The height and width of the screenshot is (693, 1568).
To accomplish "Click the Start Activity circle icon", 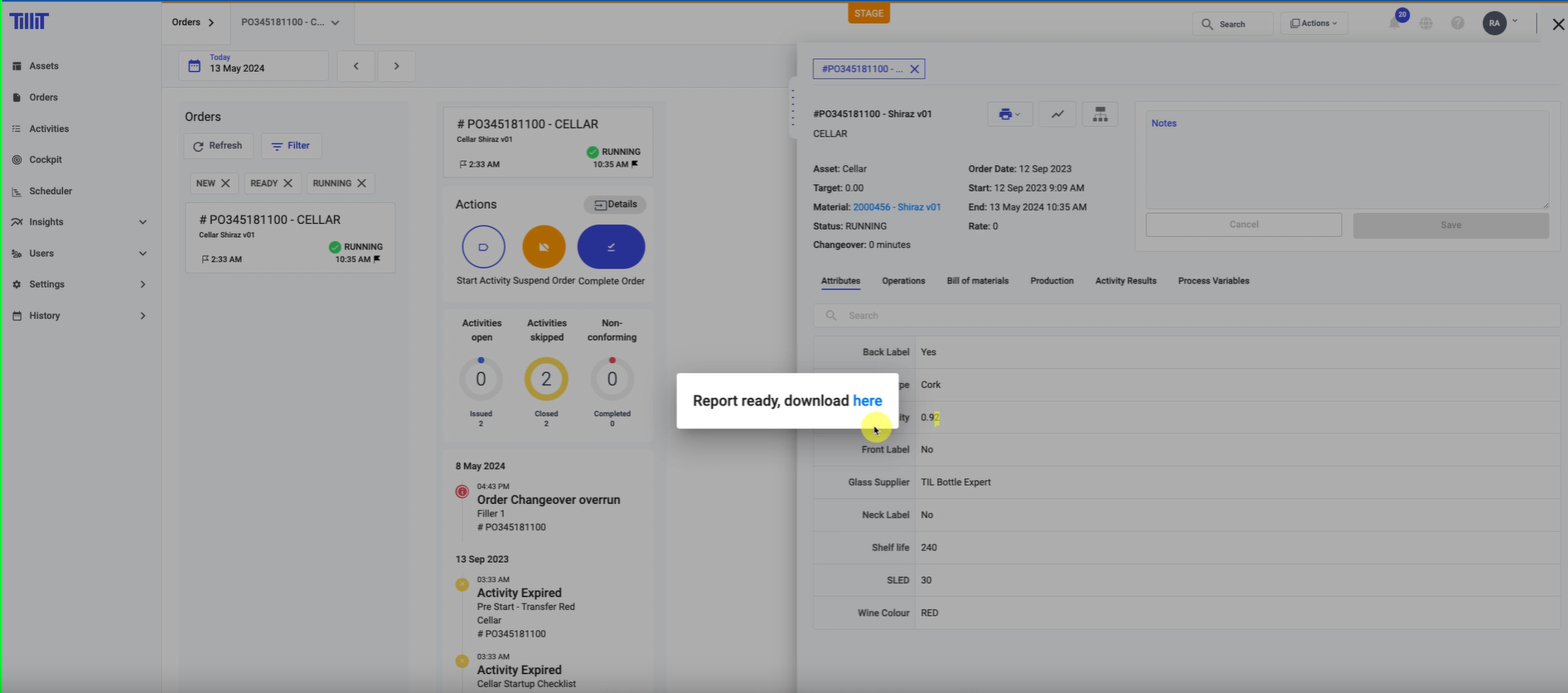I will 483,247.
